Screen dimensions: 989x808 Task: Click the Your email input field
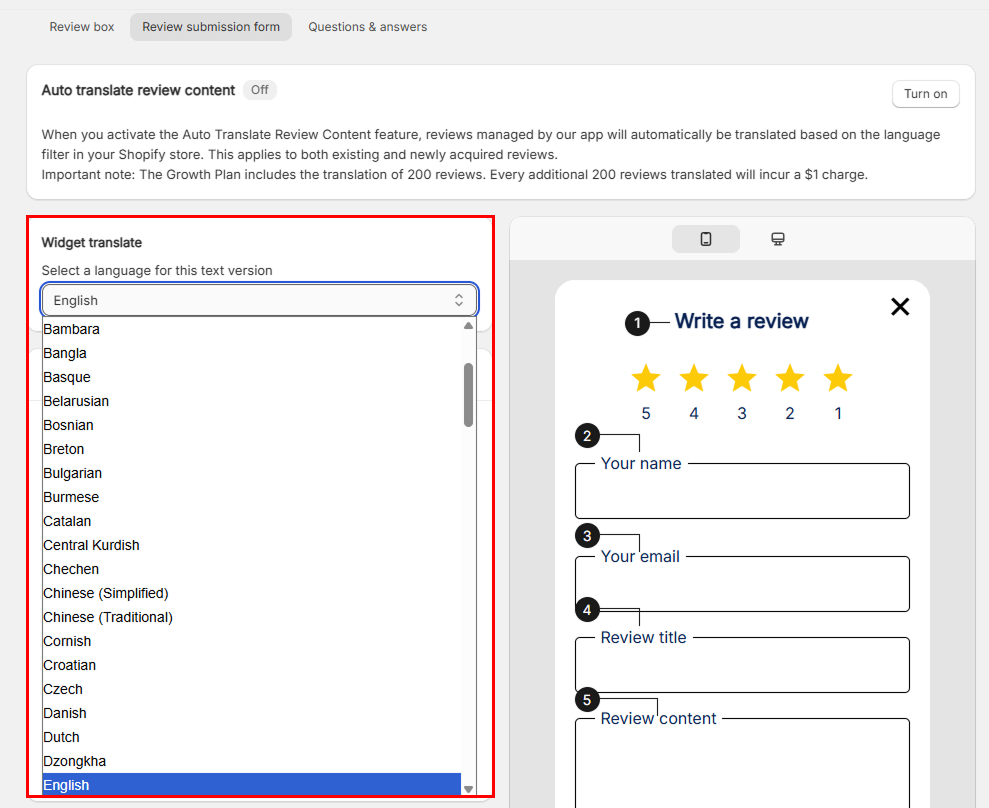pyautogui.click(x=742, y=584)
